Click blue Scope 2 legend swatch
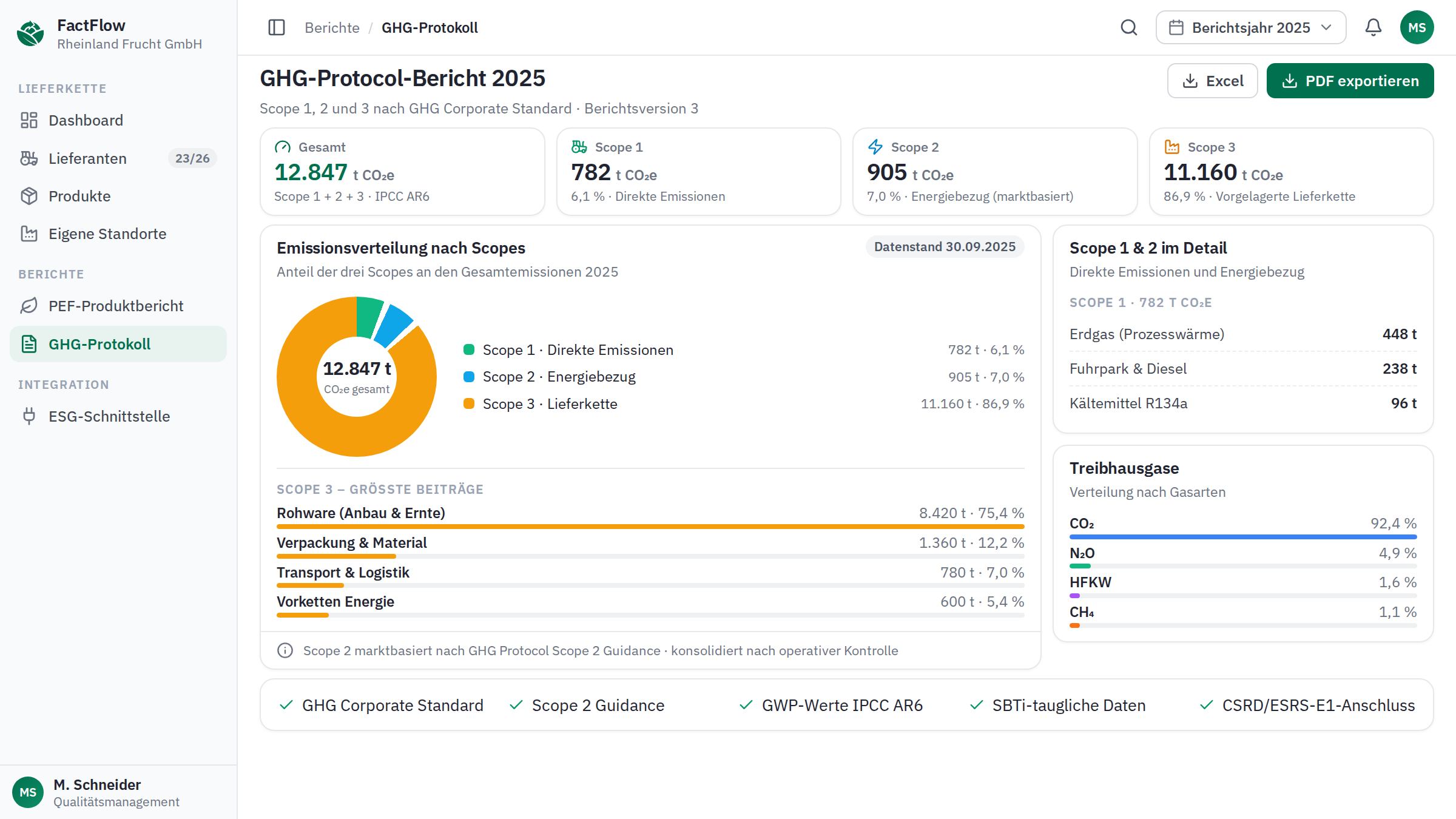The image size is (1456, 819). 469,377
